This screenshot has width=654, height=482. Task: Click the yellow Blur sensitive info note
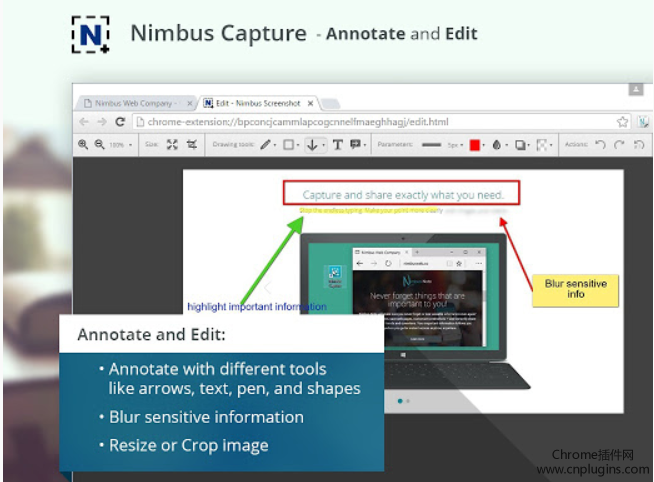pyautogui.click(x=576, y=290)
